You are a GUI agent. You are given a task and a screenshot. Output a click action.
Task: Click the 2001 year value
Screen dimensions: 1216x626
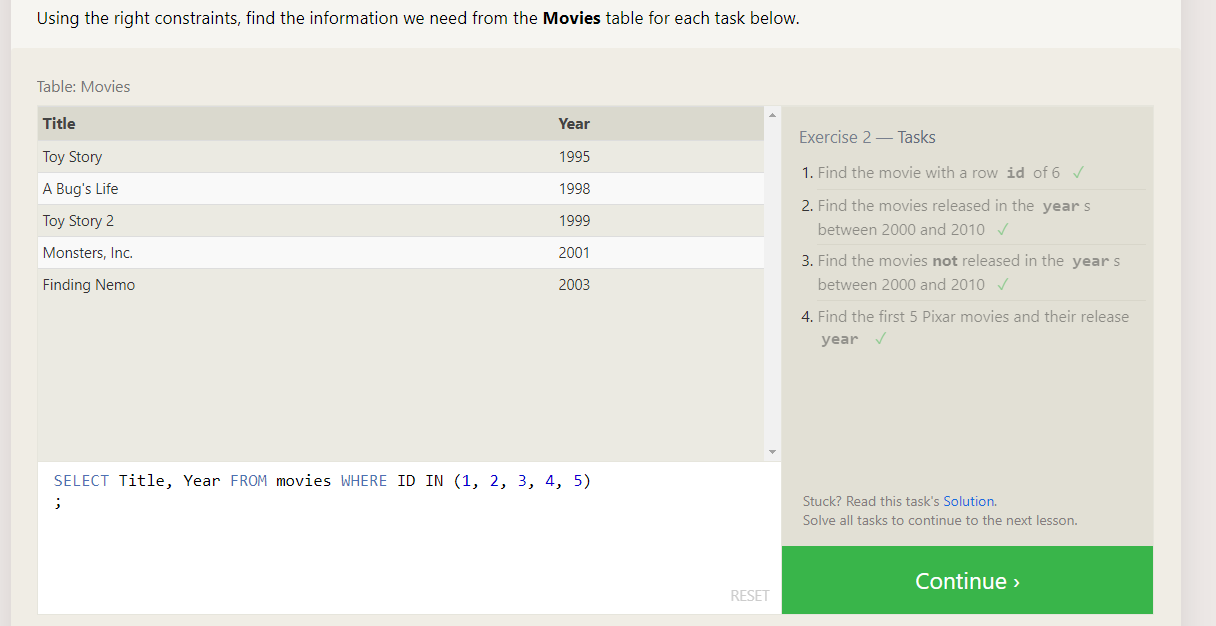[574, 253]
